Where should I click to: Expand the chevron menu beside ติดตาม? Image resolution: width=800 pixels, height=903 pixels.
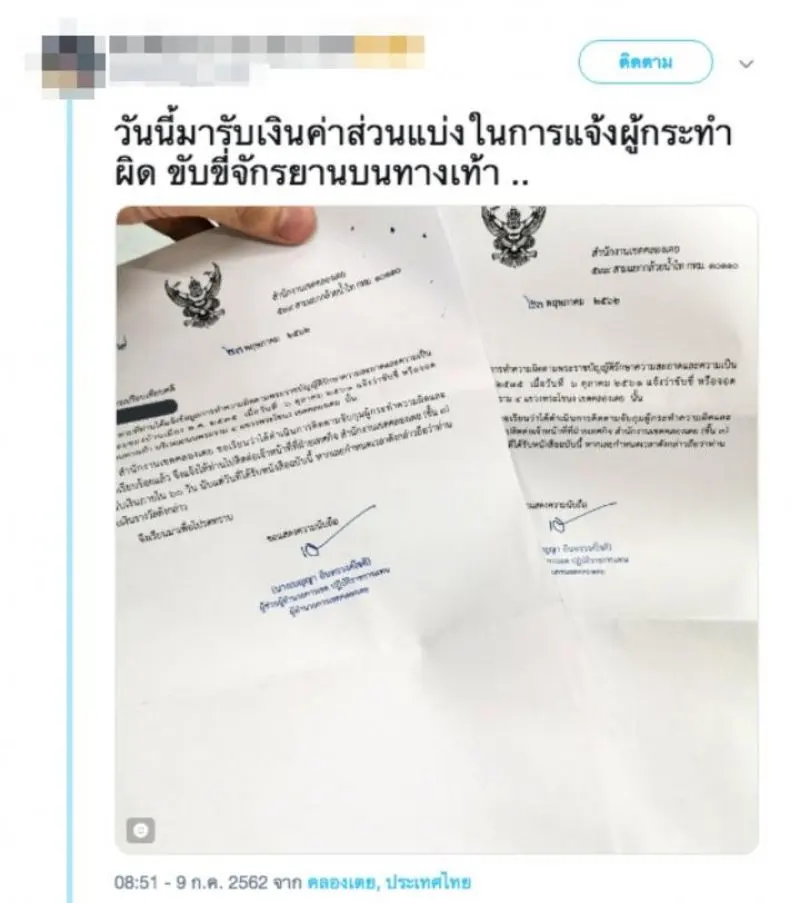click(x=746, y=63)
